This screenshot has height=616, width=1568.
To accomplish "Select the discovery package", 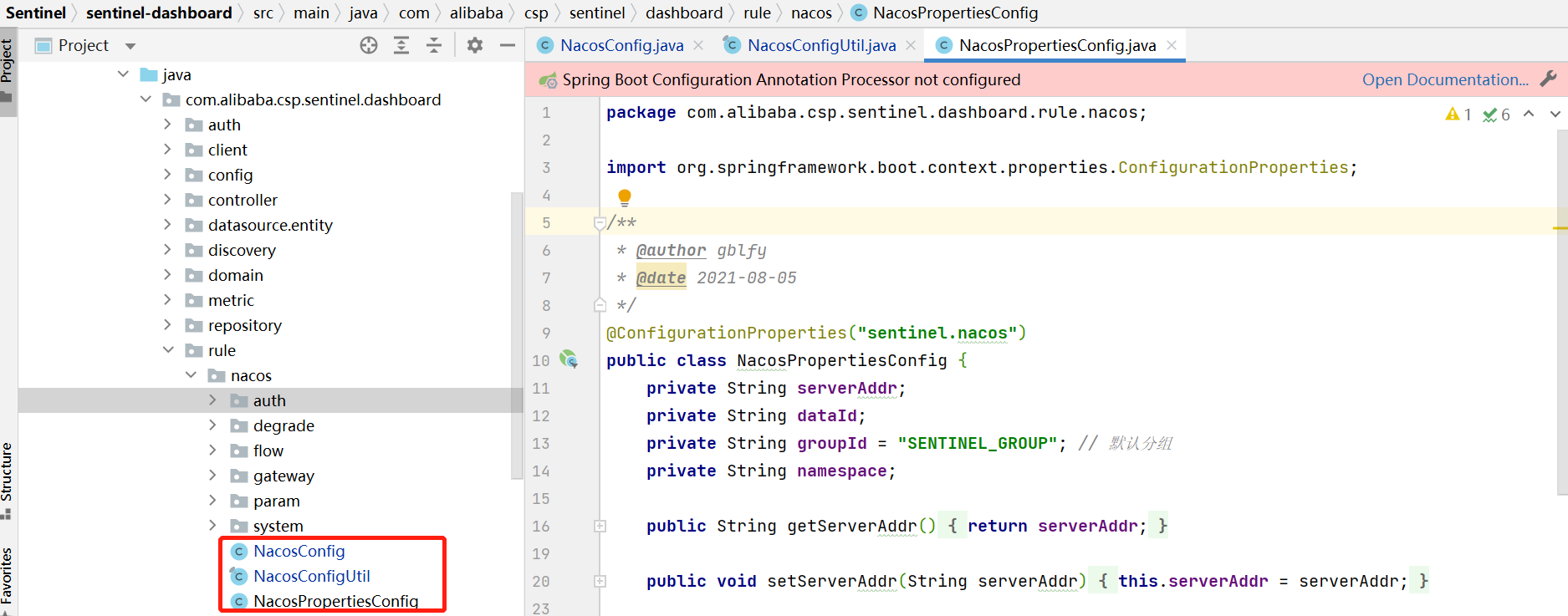I will tap(242, 250).
